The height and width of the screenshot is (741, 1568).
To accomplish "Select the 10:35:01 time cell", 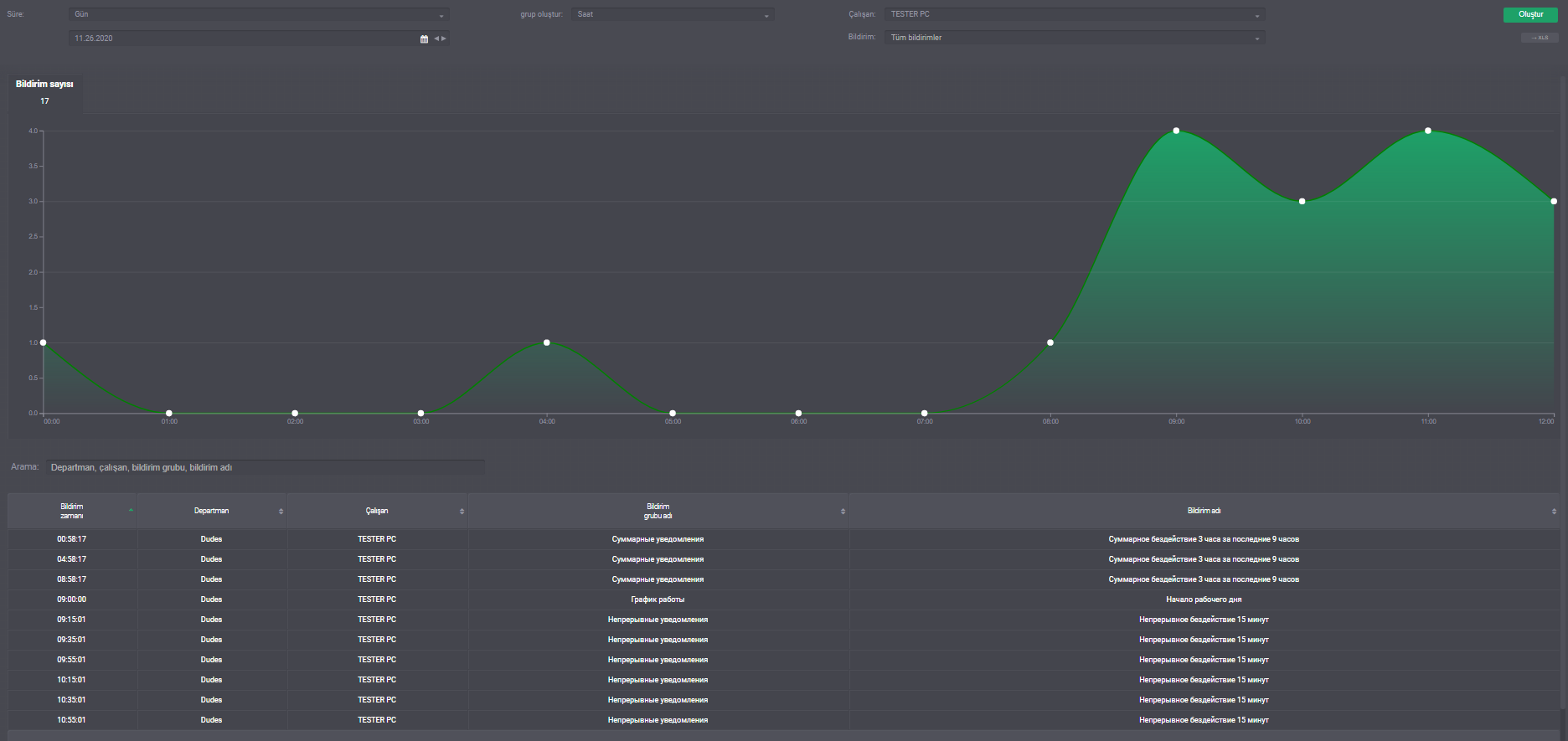I will pyautogui.click(x=72, y=700).
